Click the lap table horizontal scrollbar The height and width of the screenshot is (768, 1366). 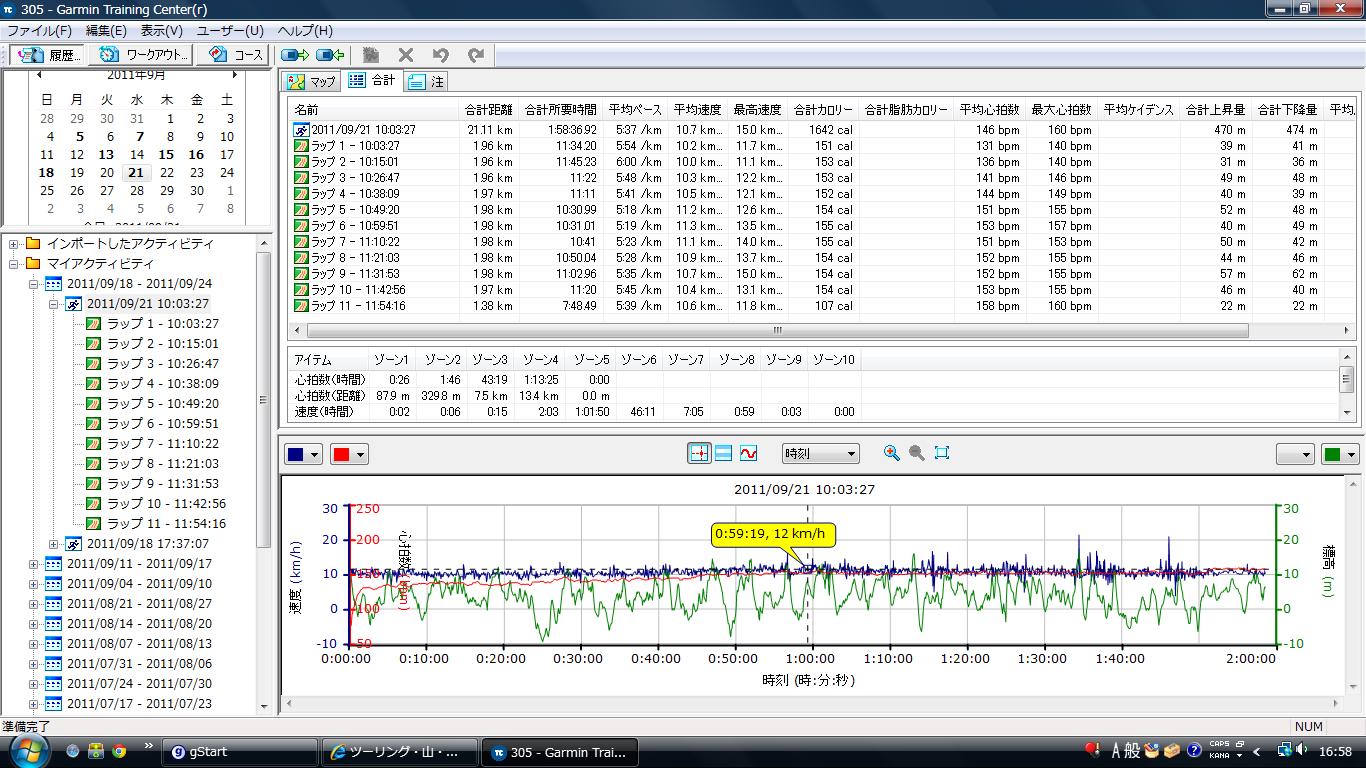[x=776, y=330]
